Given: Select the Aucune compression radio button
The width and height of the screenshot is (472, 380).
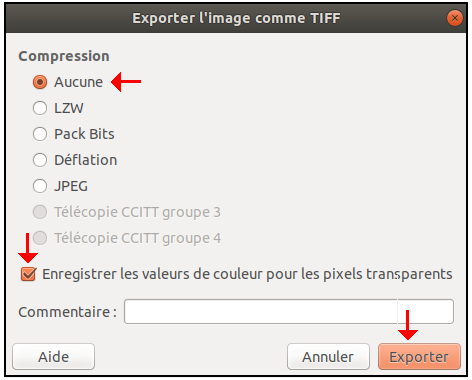Looking at the screenshot, I should (x=40, y=82).
